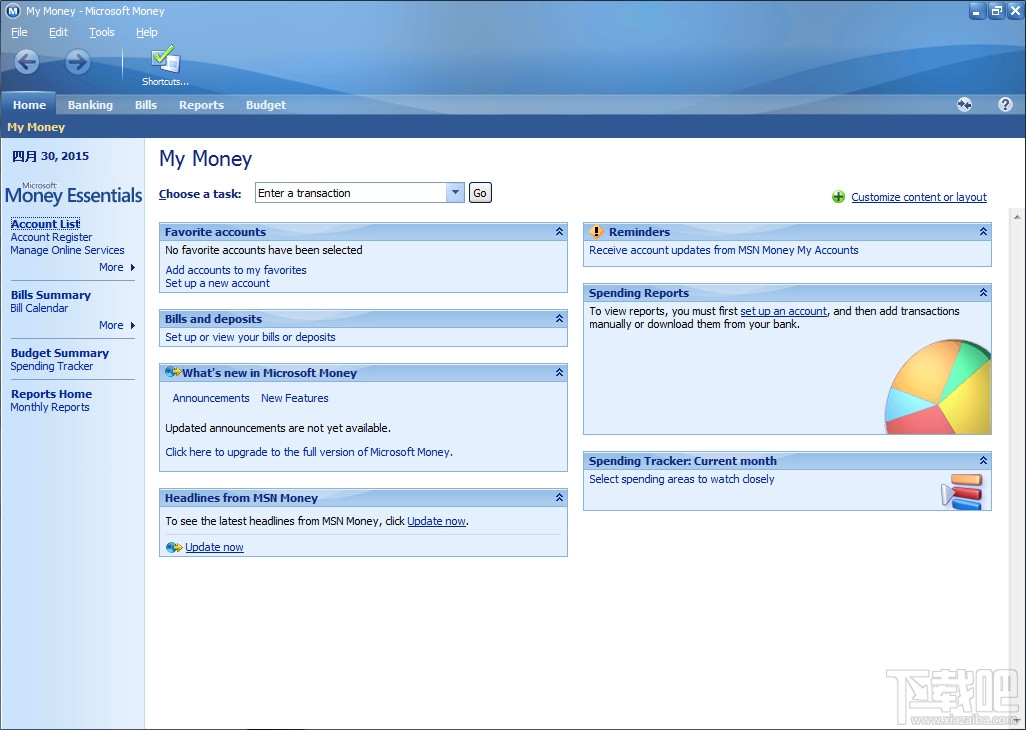Click Set up or view your bills or deposits
This screenshot has height=730, width=1026.
pos(250,337)
